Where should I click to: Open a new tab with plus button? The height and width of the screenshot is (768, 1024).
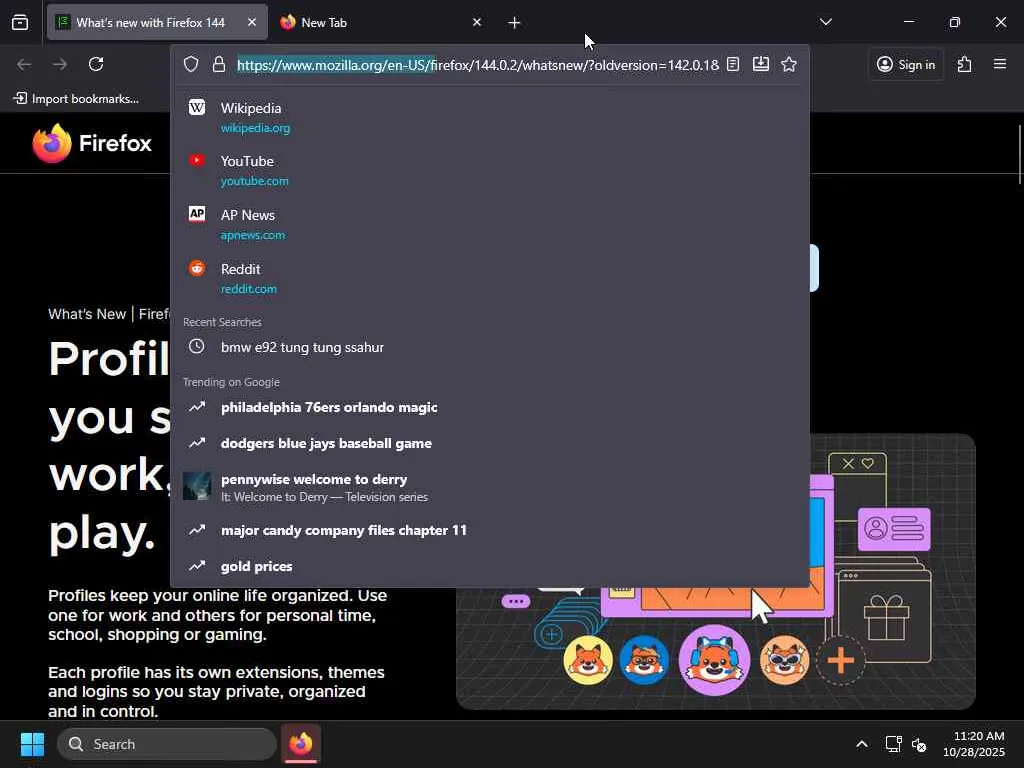(514, 23)
